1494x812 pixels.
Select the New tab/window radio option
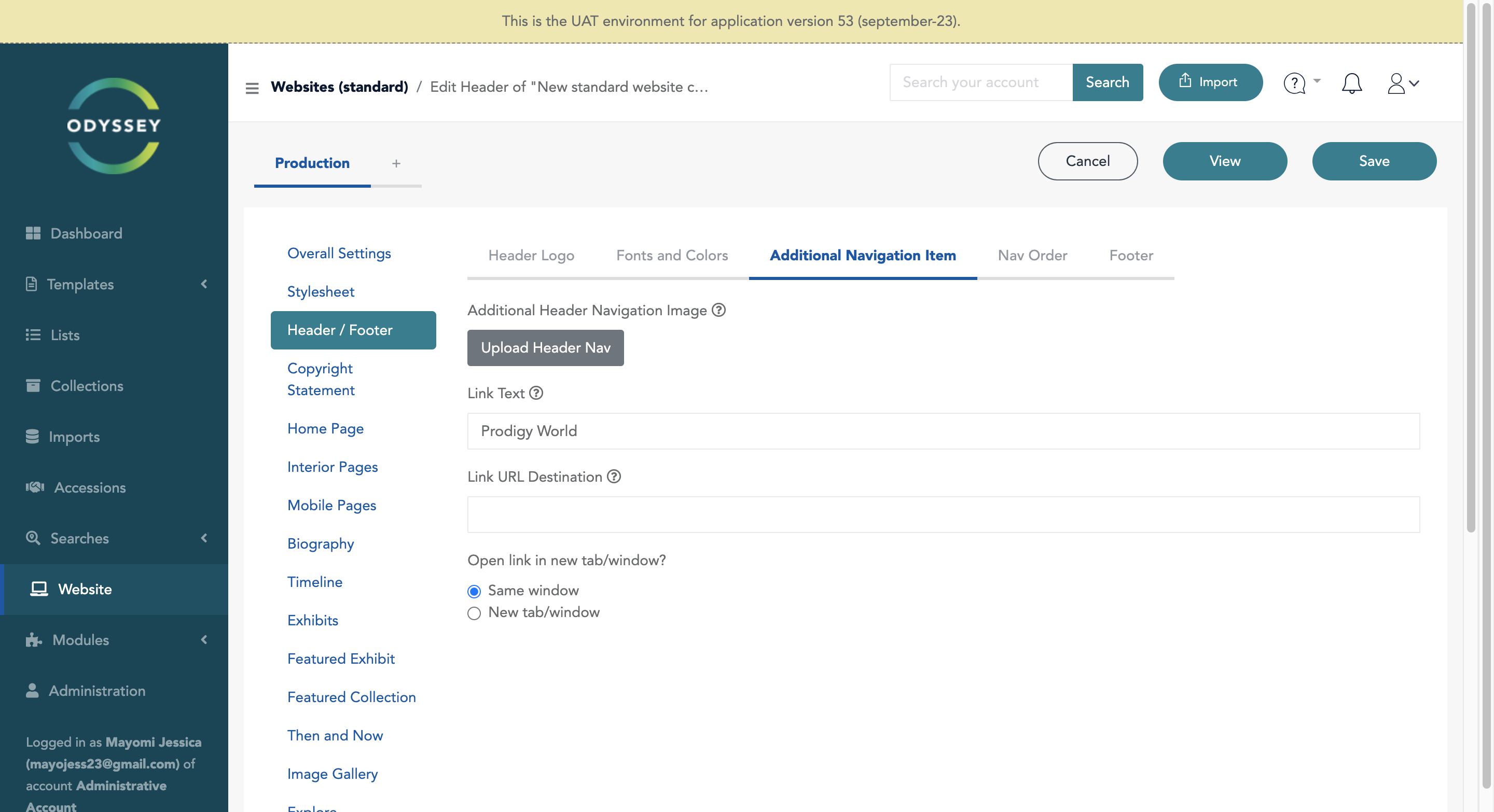click(x=474, y=613)
